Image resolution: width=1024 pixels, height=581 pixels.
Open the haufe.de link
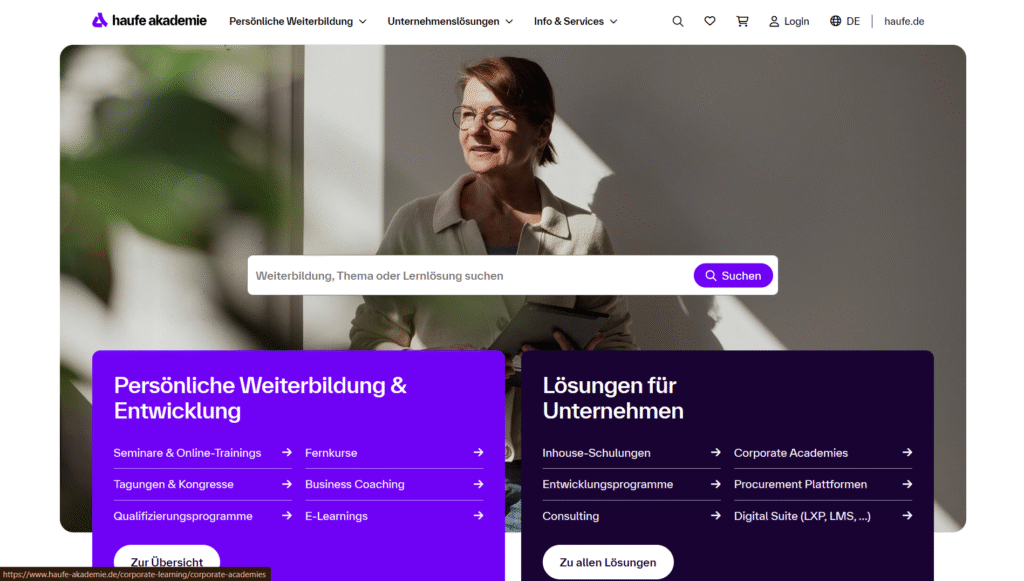904,22
